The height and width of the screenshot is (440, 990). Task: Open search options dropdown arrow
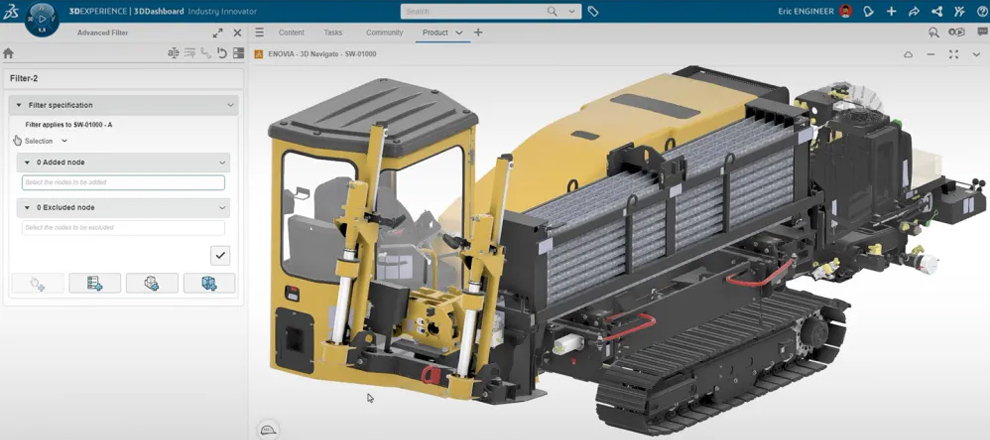(x=572, y=11)
